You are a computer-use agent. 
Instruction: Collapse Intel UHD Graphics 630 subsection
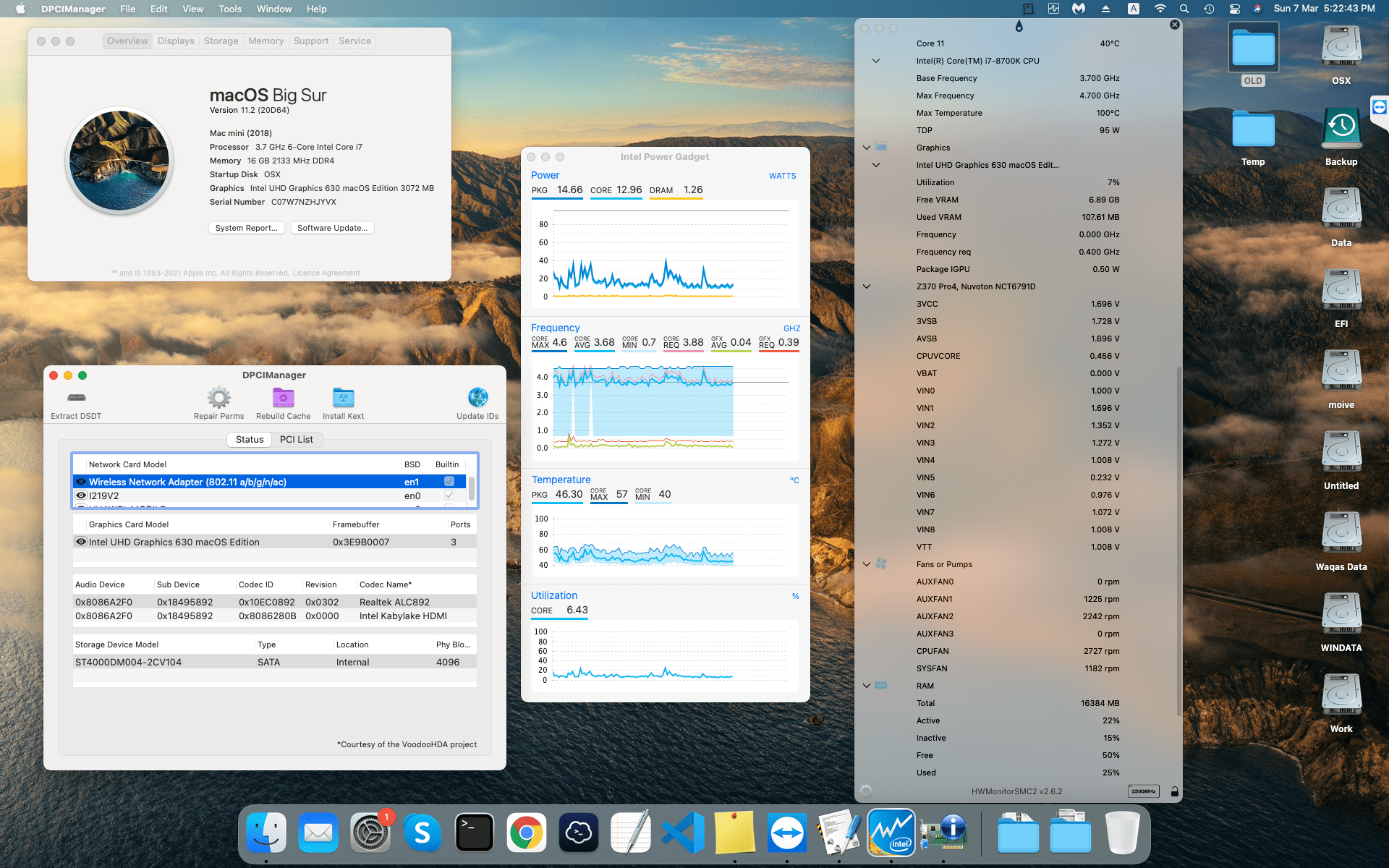tap(876, 165)
